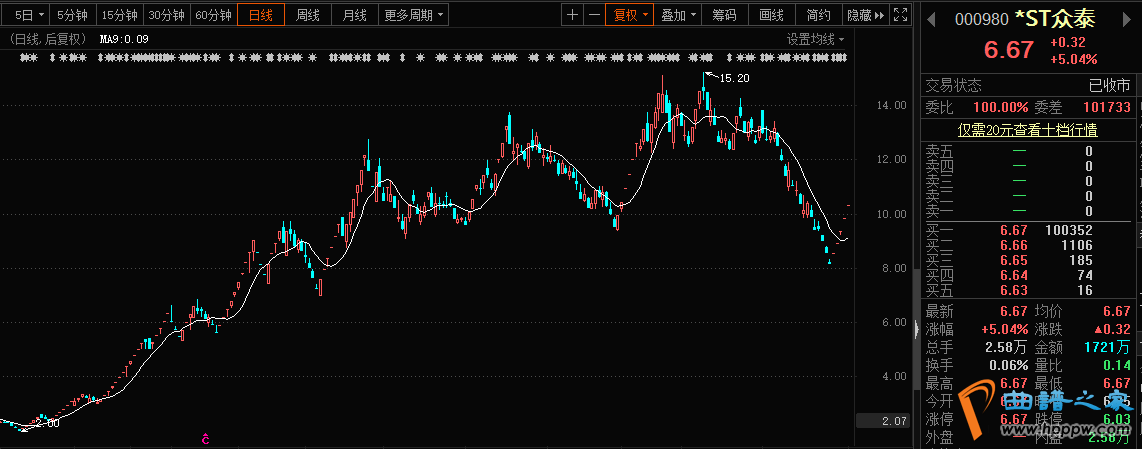
Task: Go to previous stock with left arrow
Action: (x=929, y=18)
